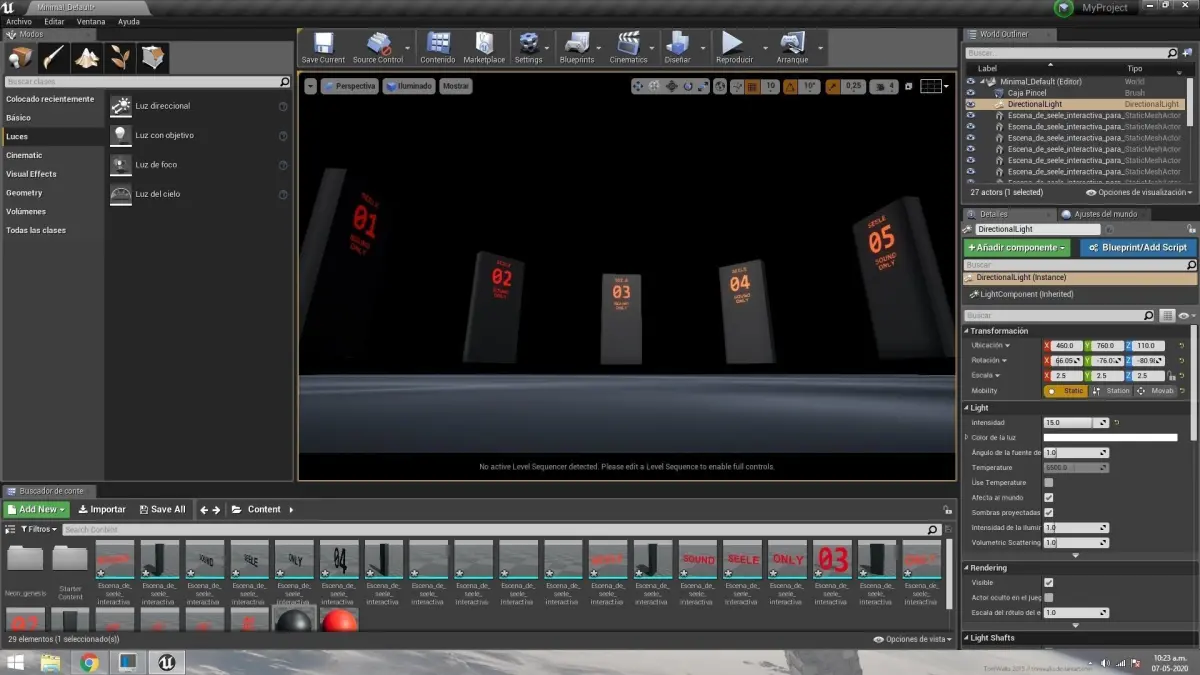
Task: Pick the Luz direccional light item
Action: click(199, 106)
